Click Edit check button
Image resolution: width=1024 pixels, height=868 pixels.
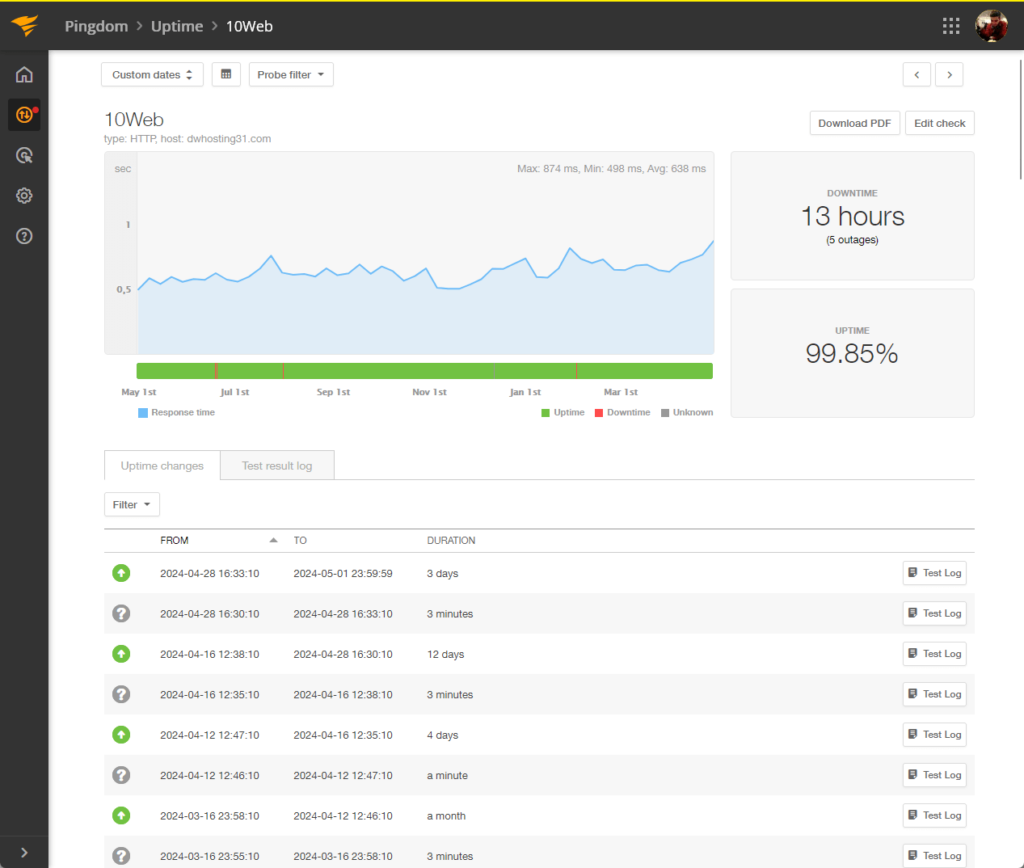(x=939, y=123)
